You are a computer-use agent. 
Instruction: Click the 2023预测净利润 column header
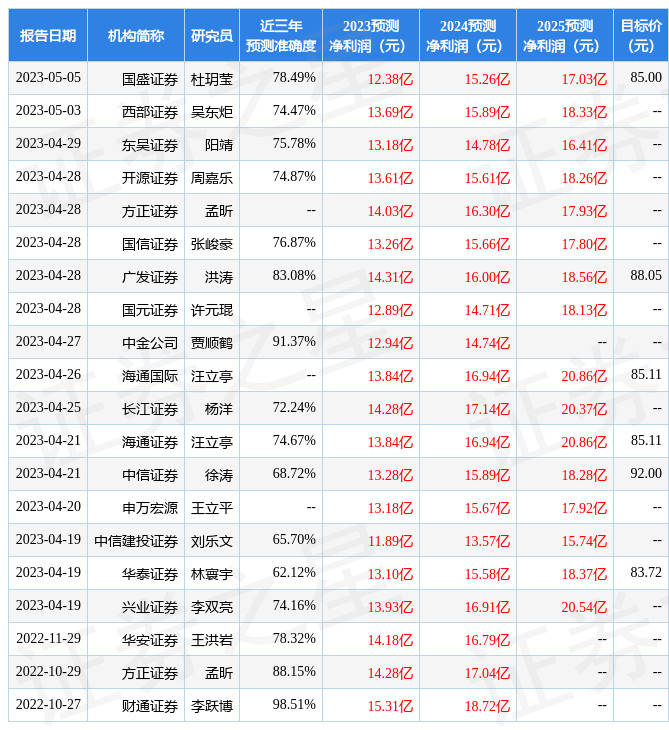coord(371,35)
